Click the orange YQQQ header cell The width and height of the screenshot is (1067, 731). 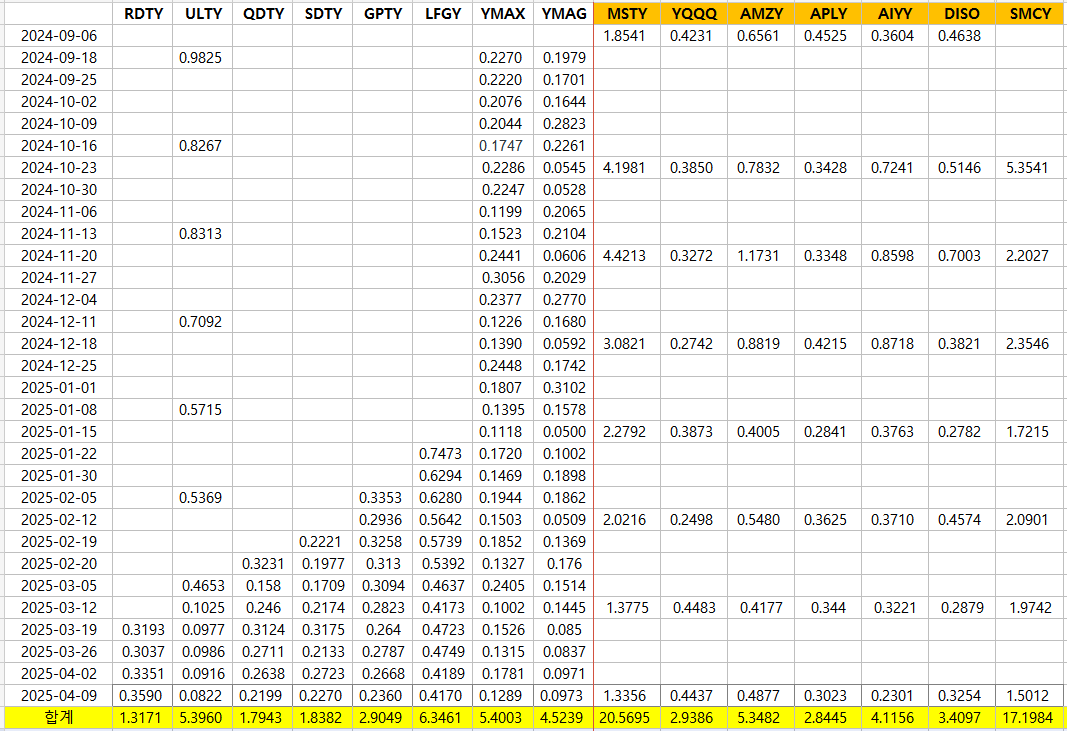coord(693,14)
